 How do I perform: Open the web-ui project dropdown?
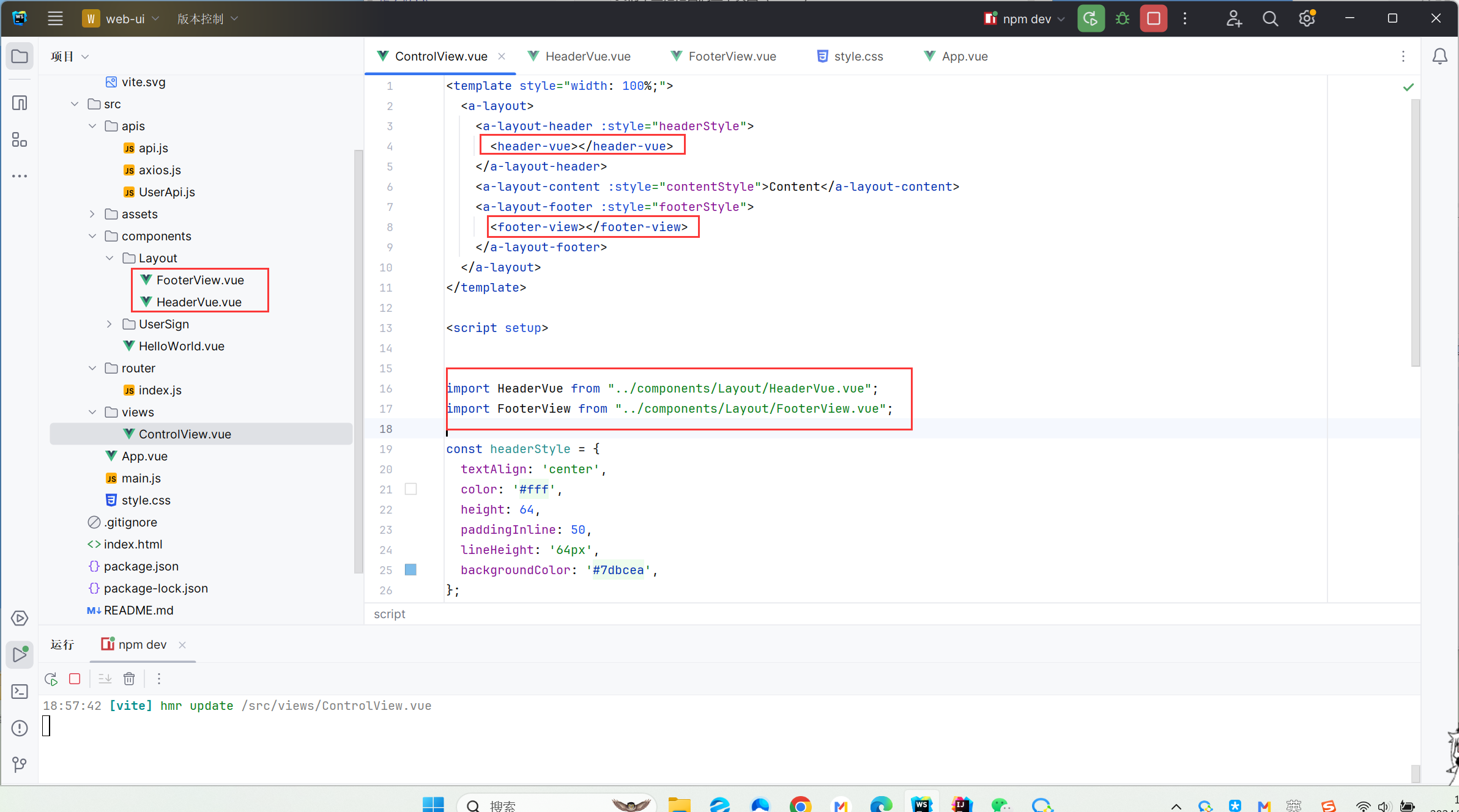[x=121, y=18]
